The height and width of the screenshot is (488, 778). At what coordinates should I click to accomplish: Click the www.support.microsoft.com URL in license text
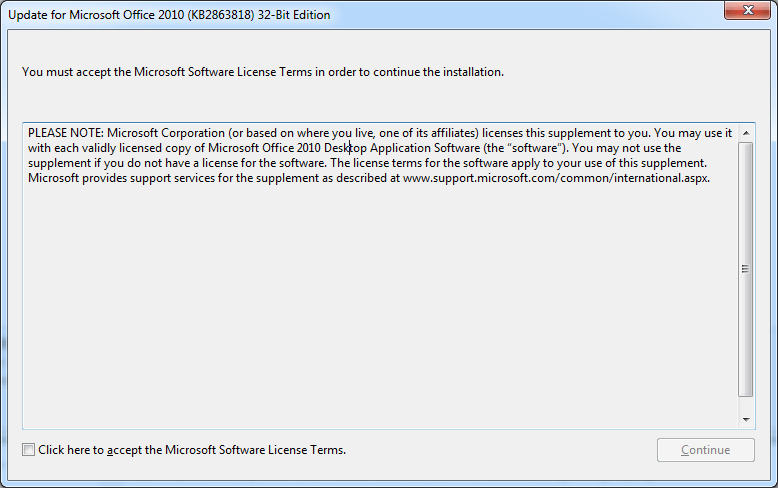click(556, 178)
